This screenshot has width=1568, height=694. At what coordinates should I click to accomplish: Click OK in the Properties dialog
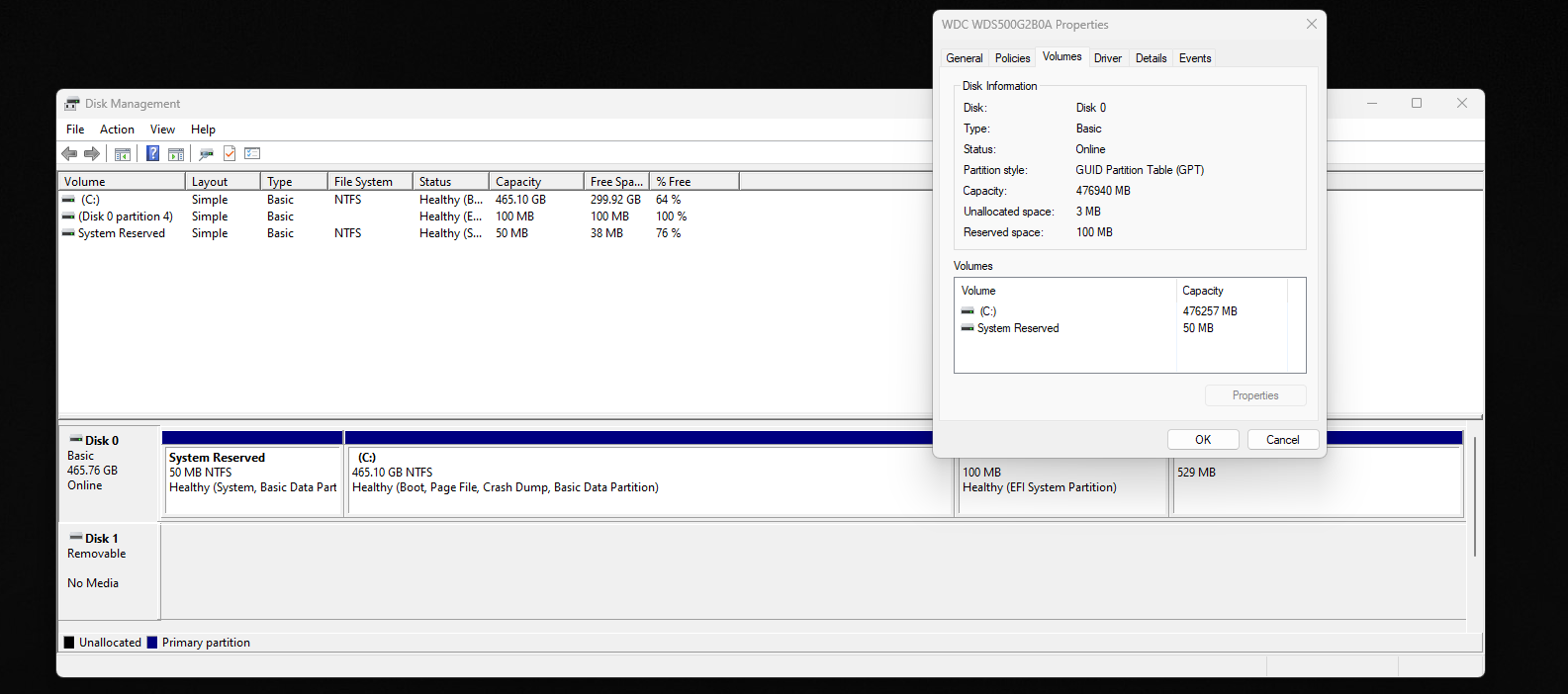coord(1203,440)
